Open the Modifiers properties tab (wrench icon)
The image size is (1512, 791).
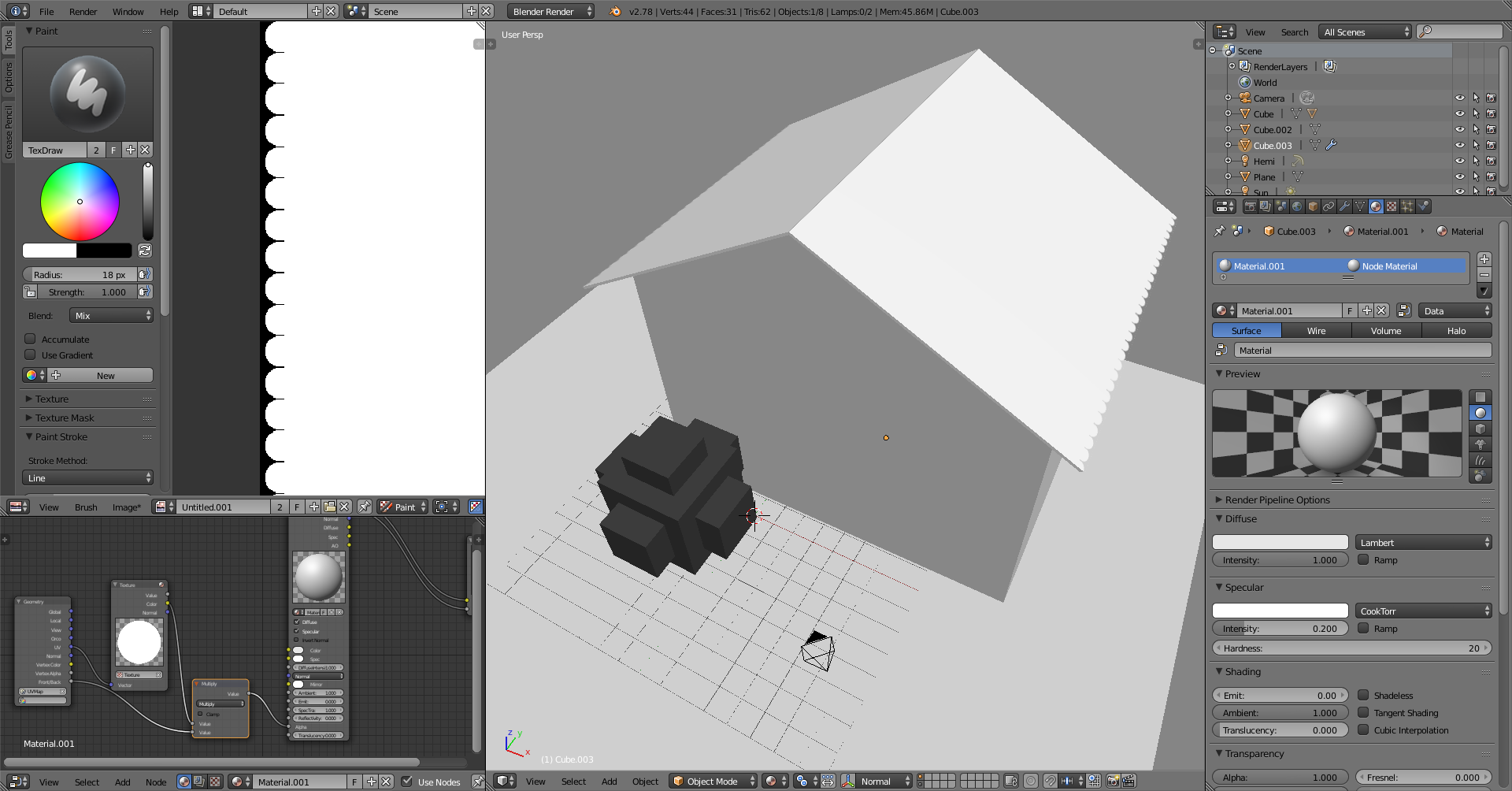coord(1344,206)
